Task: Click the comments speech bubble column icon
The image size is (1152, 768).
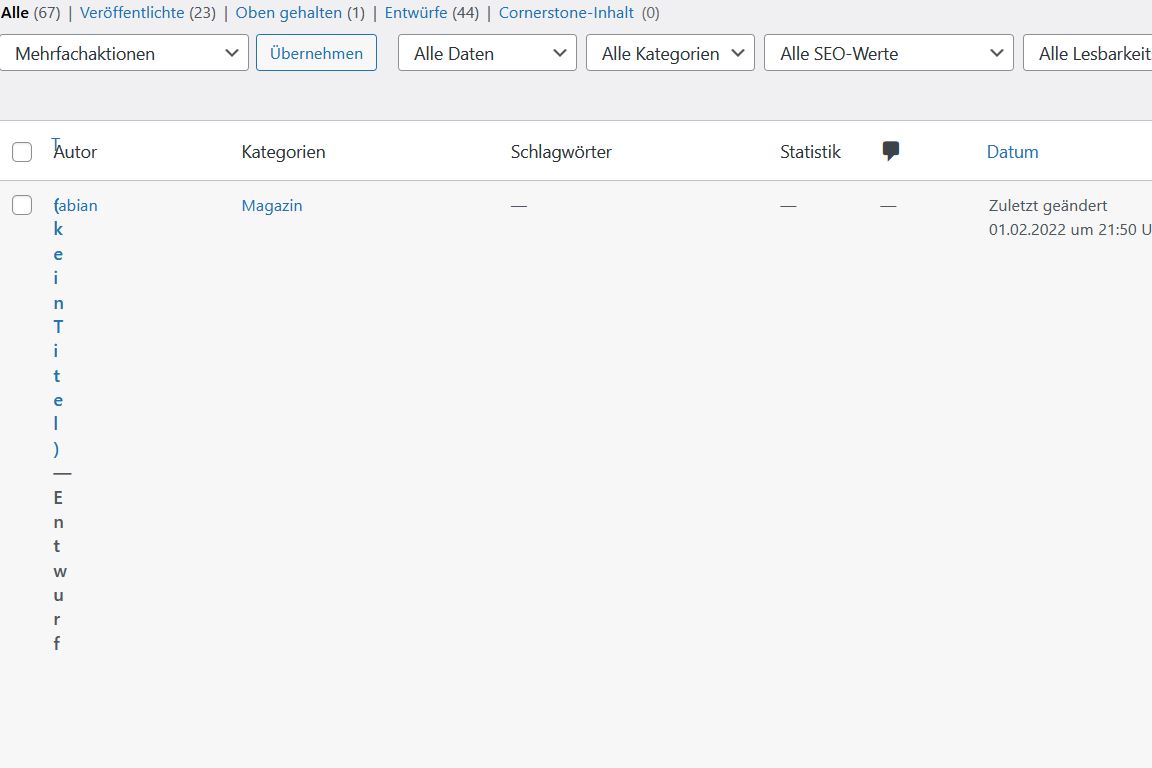Action: click(x=891, y=151)
